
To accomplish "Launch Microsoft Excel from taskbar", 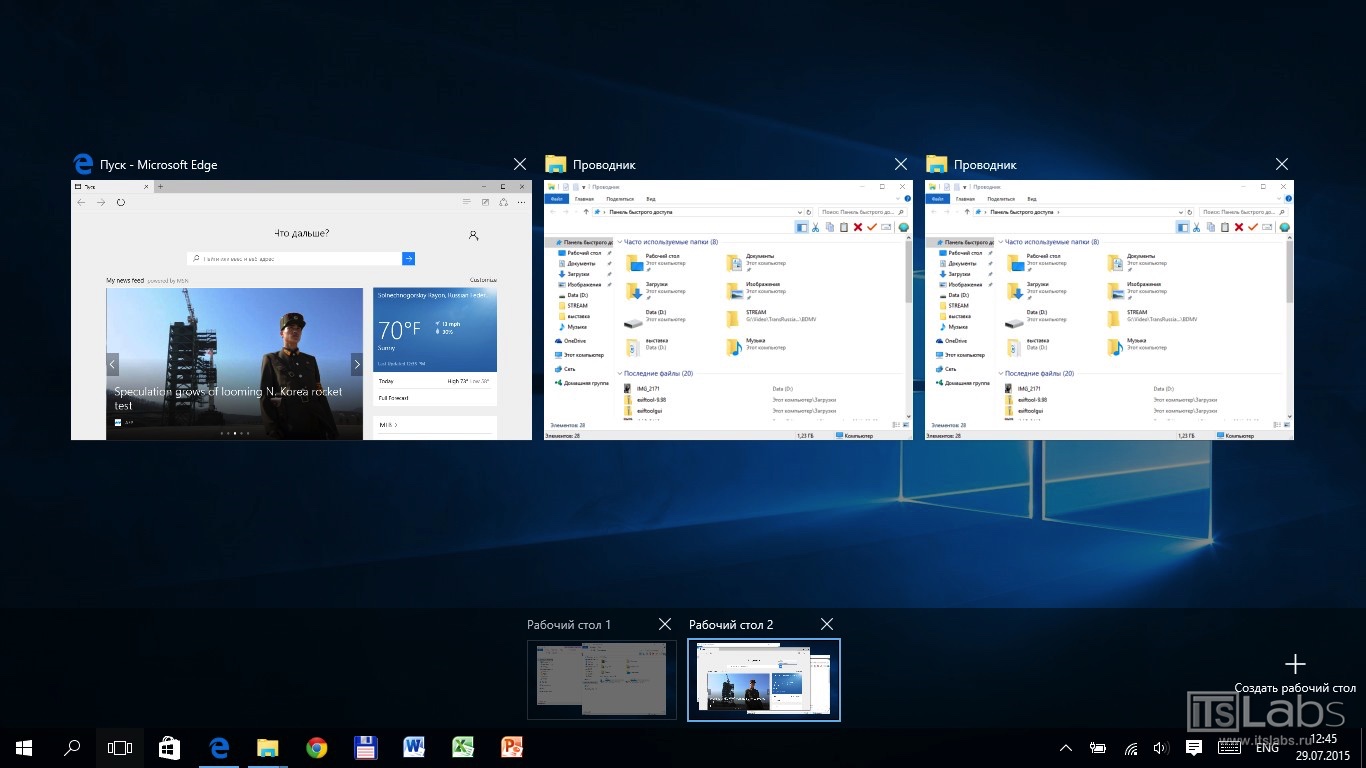I will (463, 747).
